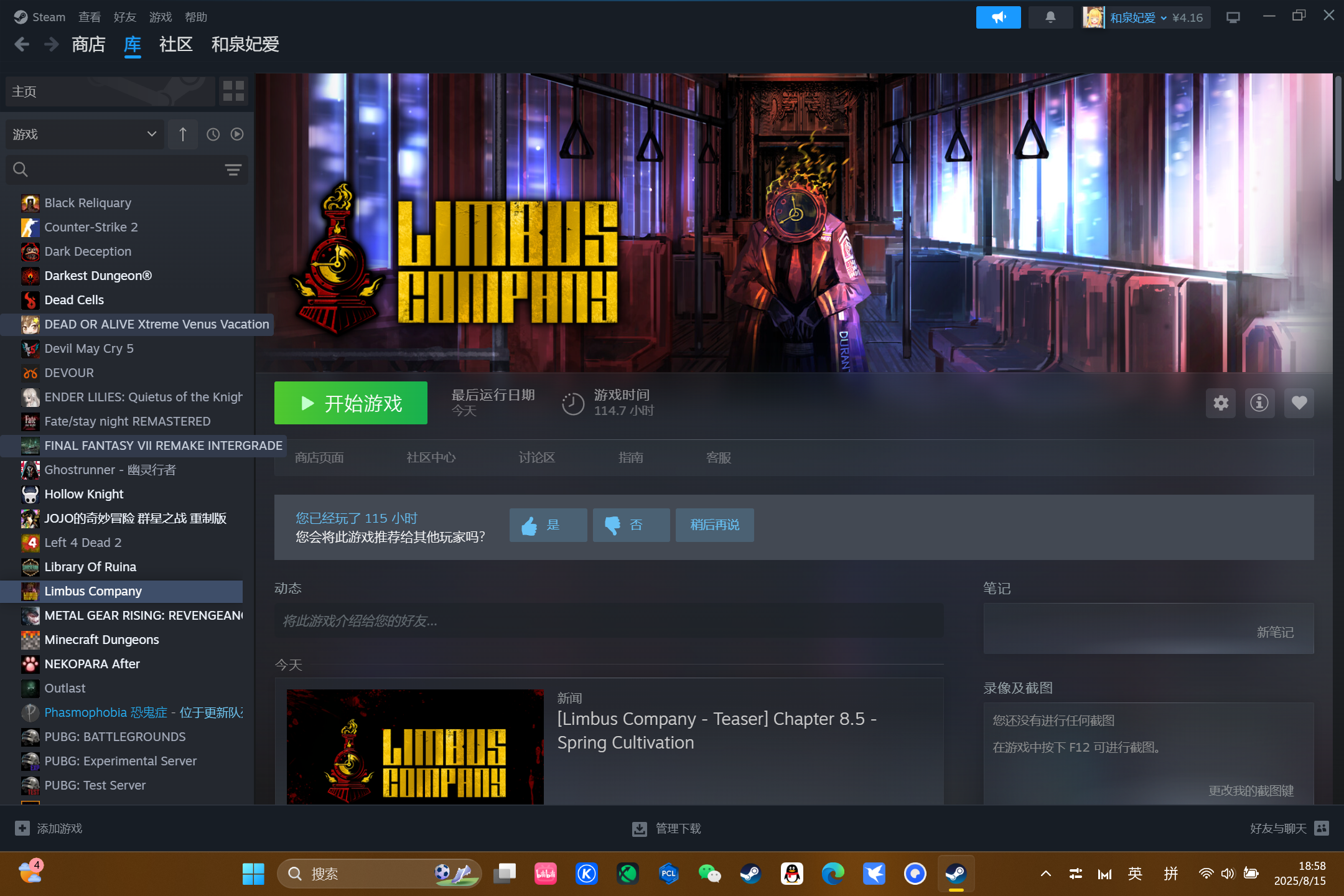Open the 社区中心 tab

(x=431, y=458)
